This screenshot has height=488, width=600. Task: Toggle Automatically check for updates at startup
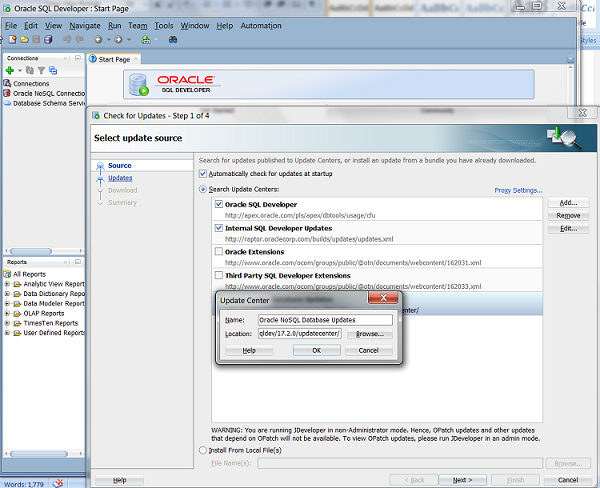point(203,174)
